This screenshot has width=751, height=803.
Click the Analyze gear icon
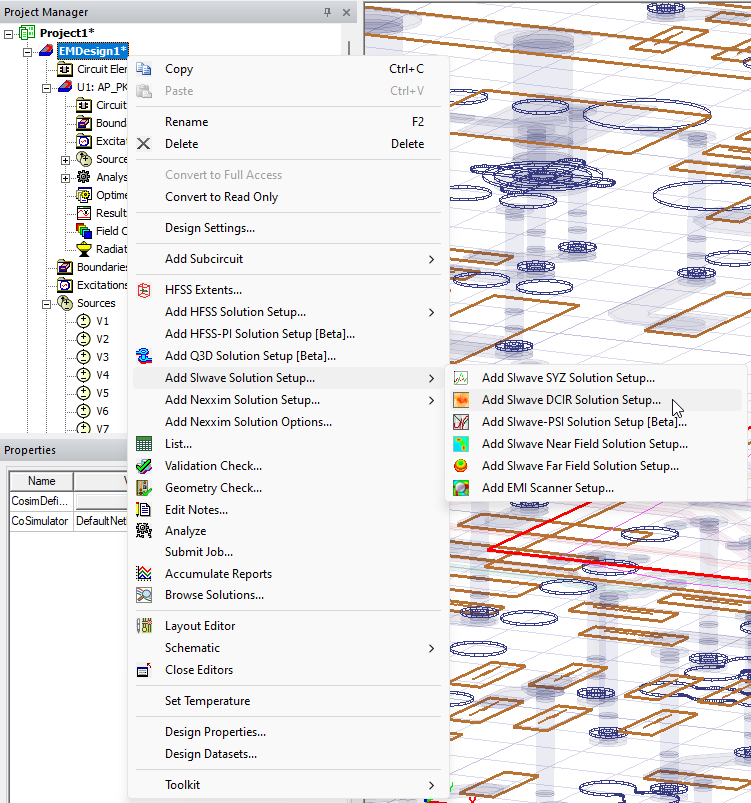pyautogui.click(x=144, y=531)
